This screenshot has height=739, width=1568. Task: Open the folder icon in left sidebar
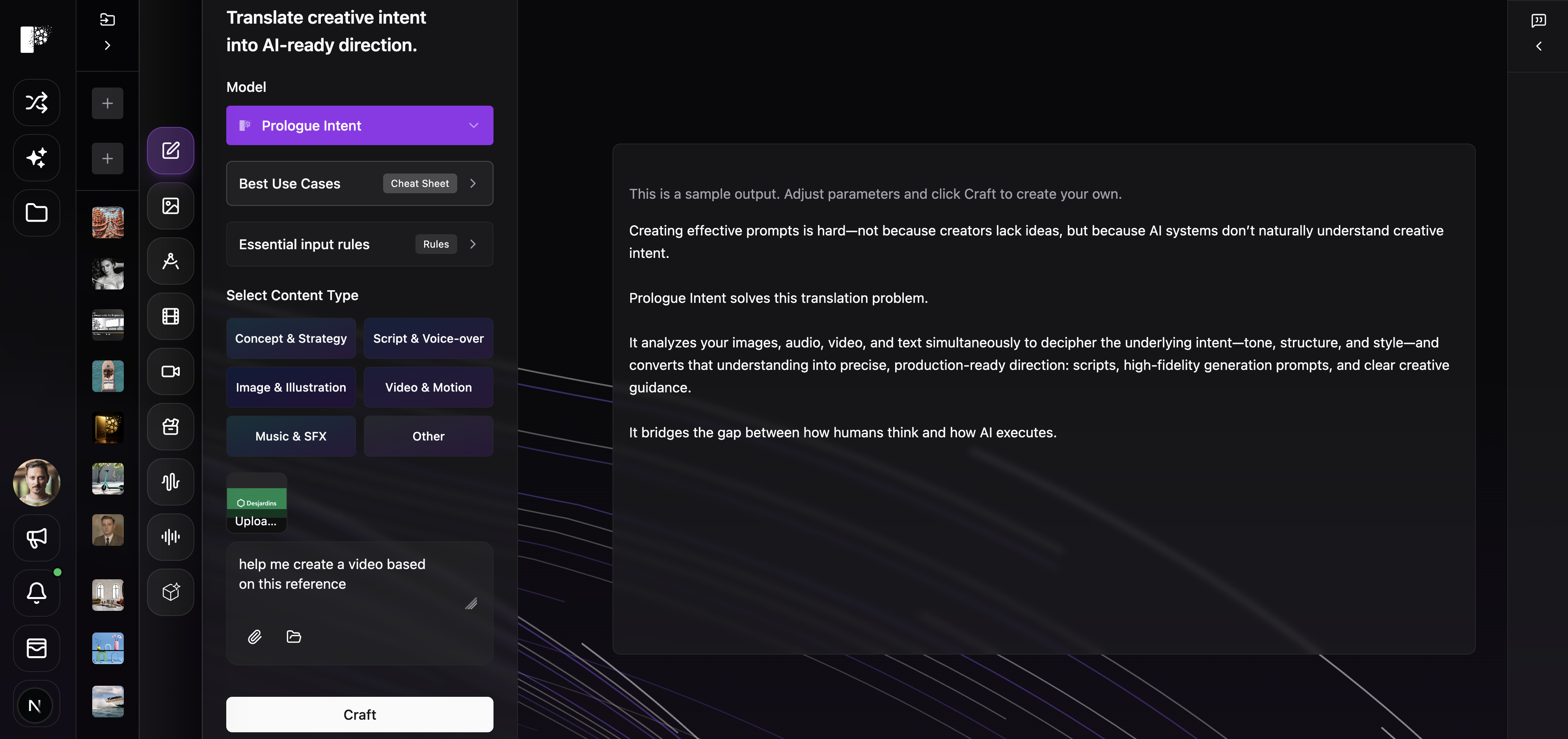click(x=37, y=213)
